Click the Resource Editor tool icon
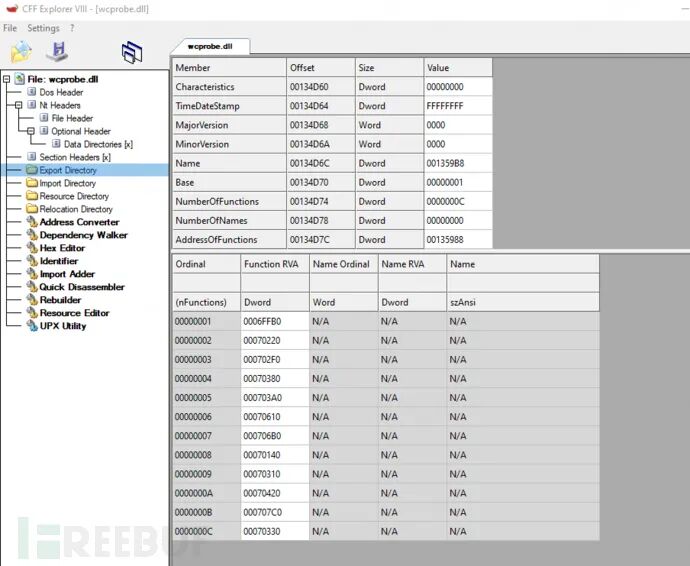 point(32,313)
